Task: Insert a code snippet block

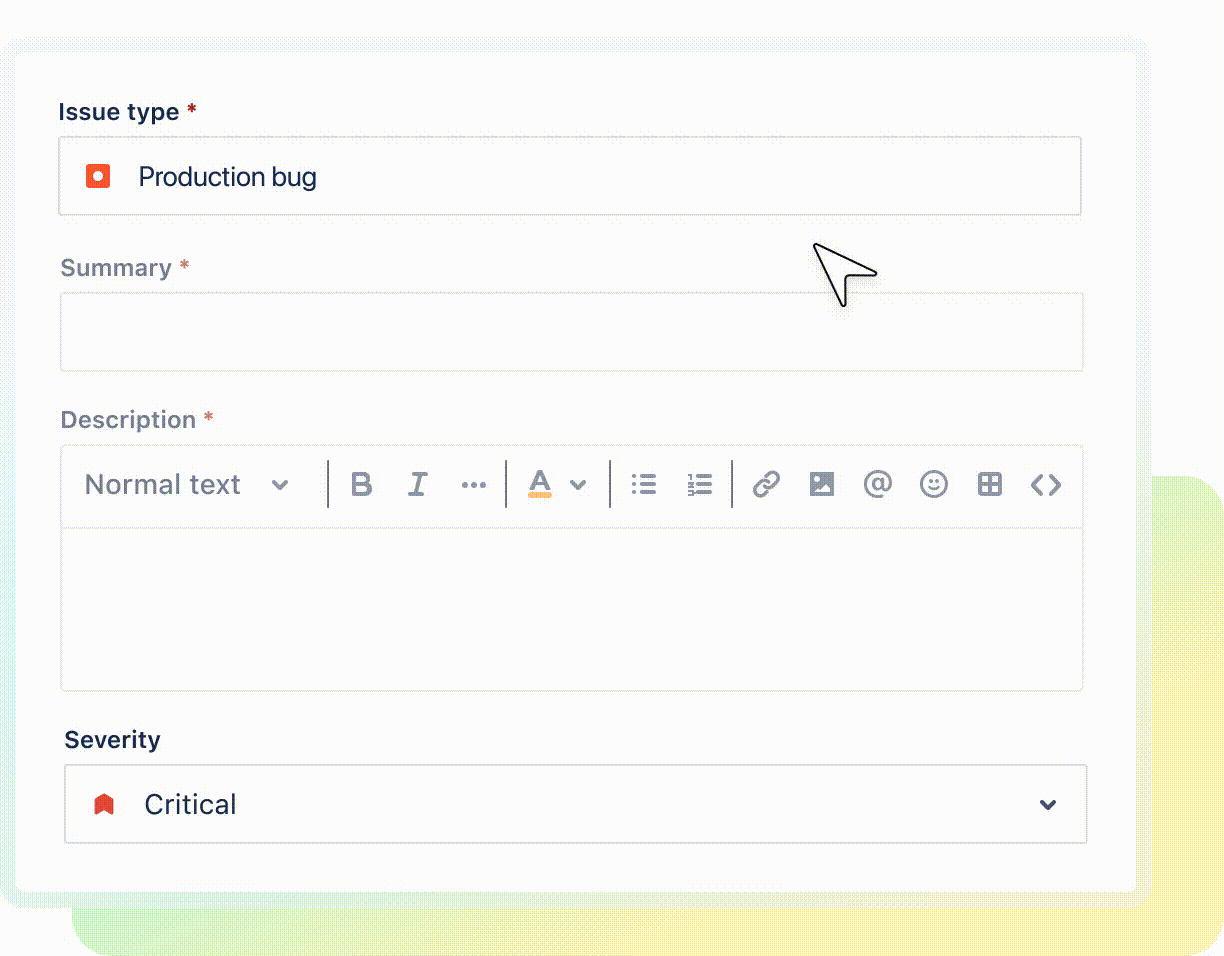Action: (x=1046, y=485)
